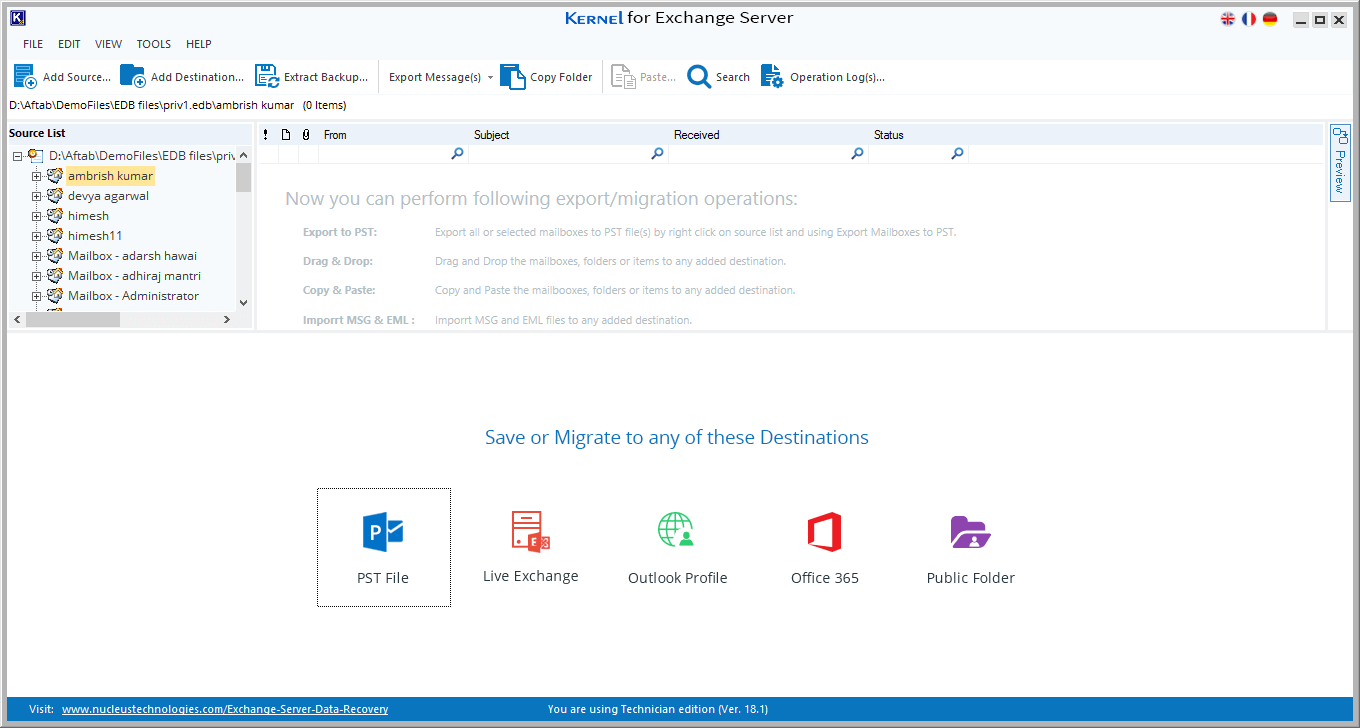Click the attachment paperclip column header
1360x728 pixels.
click(306, 135)
